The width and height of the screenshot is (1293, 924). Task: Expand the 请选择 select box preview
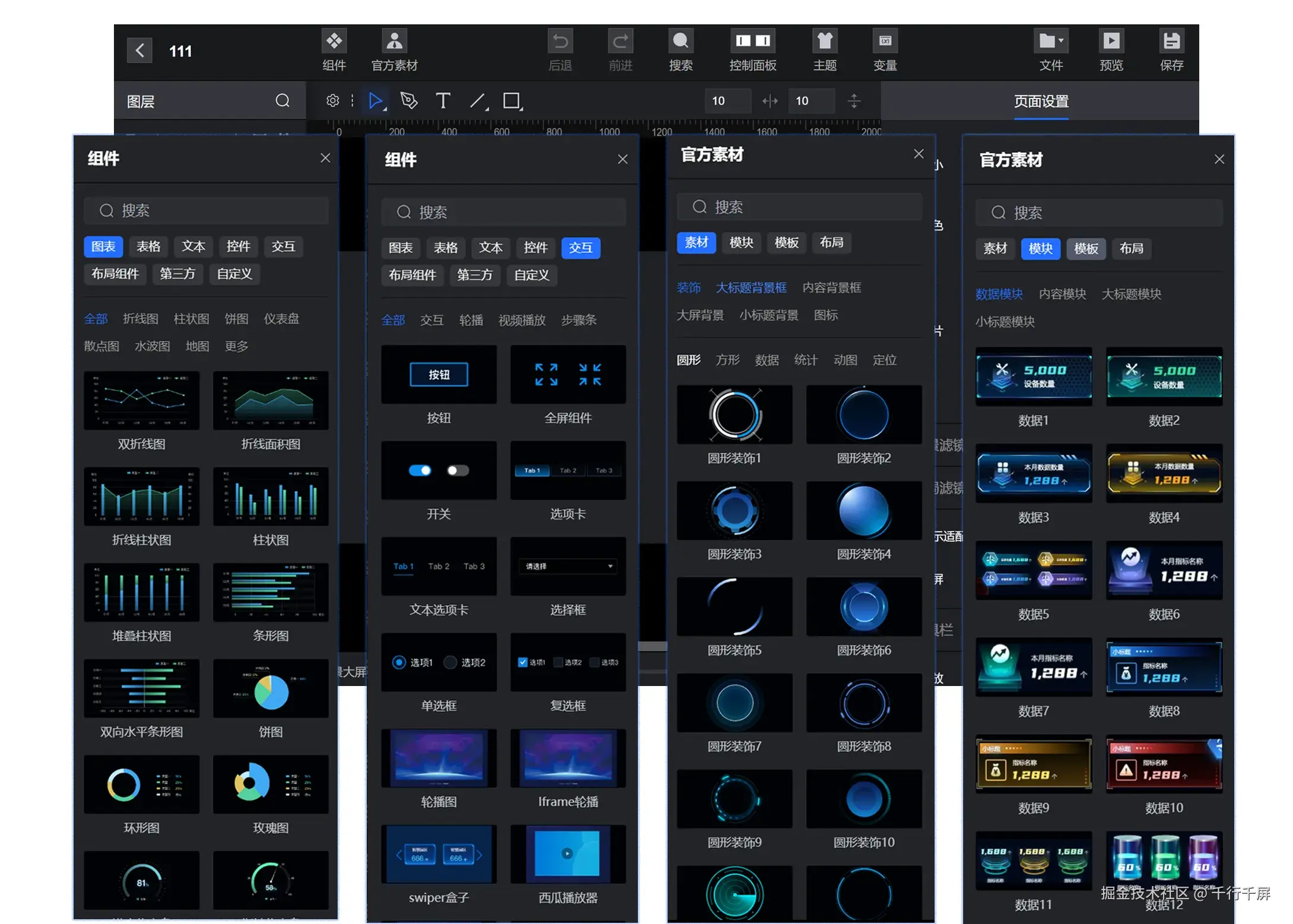point(568,566)
